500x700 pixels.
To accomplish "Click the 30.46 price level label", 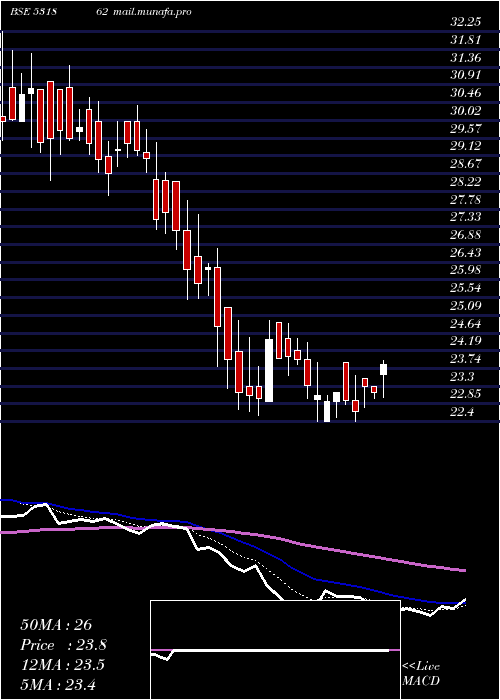I will click(466, 93).
